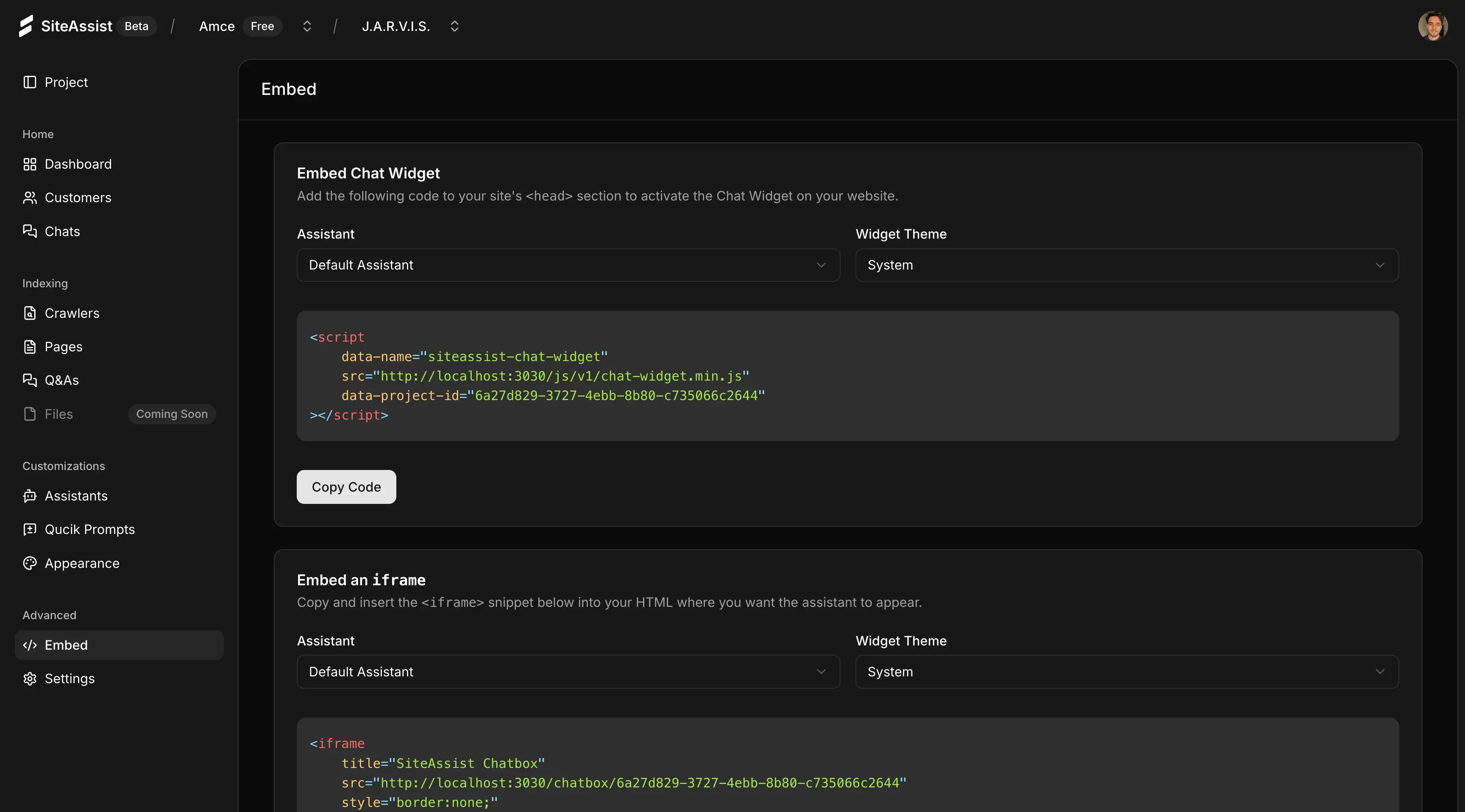The height and width of the screenshot is (812, 1465).
Task: Open Assistant dropdown in Embed an iframe
Action: (568, 672)
